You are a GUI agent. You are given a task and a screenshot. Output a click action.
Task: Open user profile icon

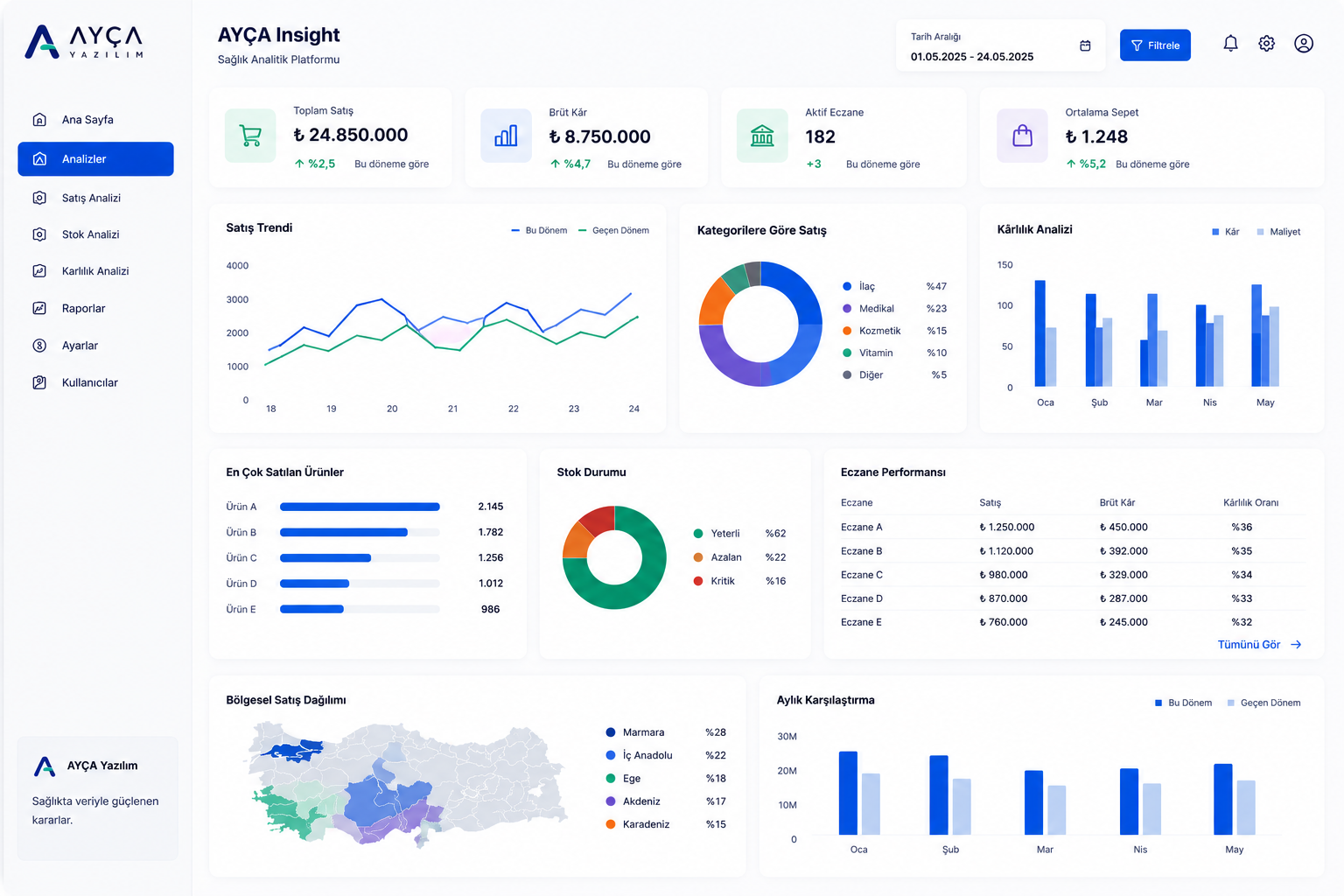coord(1304,44)
